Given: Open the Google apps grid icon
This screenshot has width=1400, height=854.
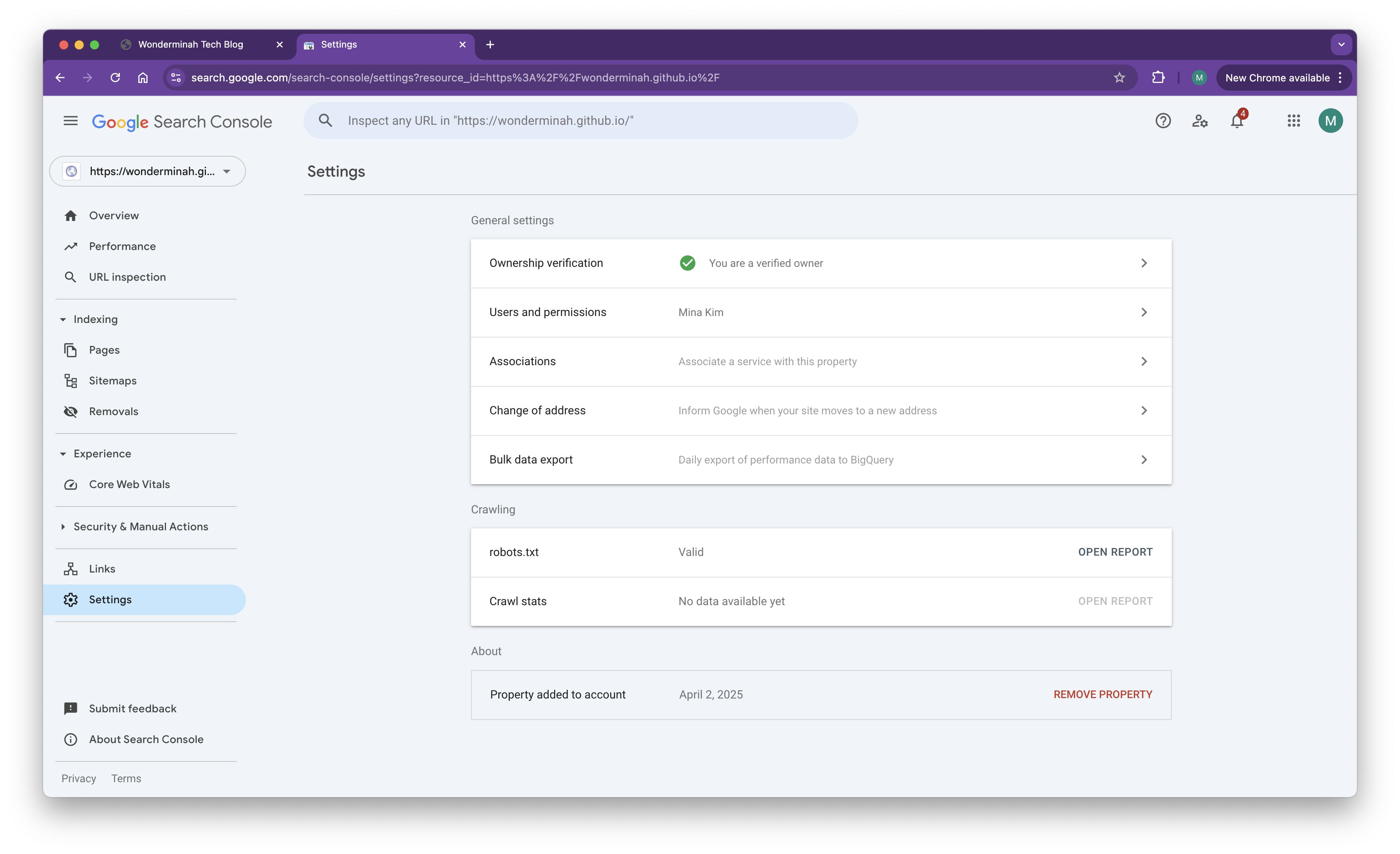Looking at the screenshot, I should click(x=1294, y=120).
